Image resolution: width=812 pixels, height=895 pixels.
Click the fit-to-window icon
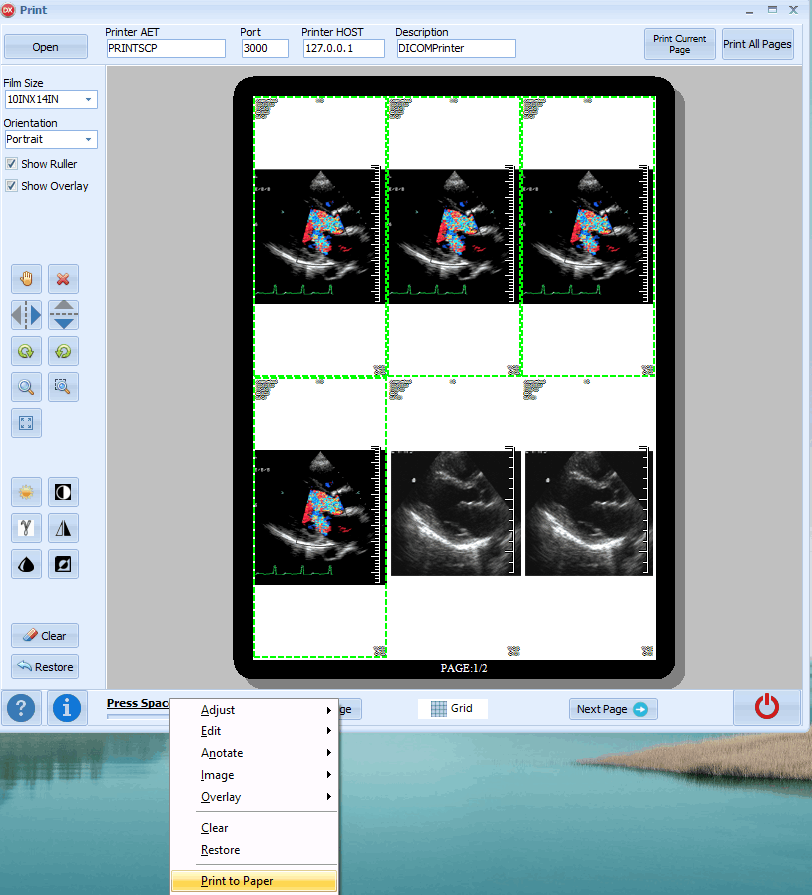(27, 423)
